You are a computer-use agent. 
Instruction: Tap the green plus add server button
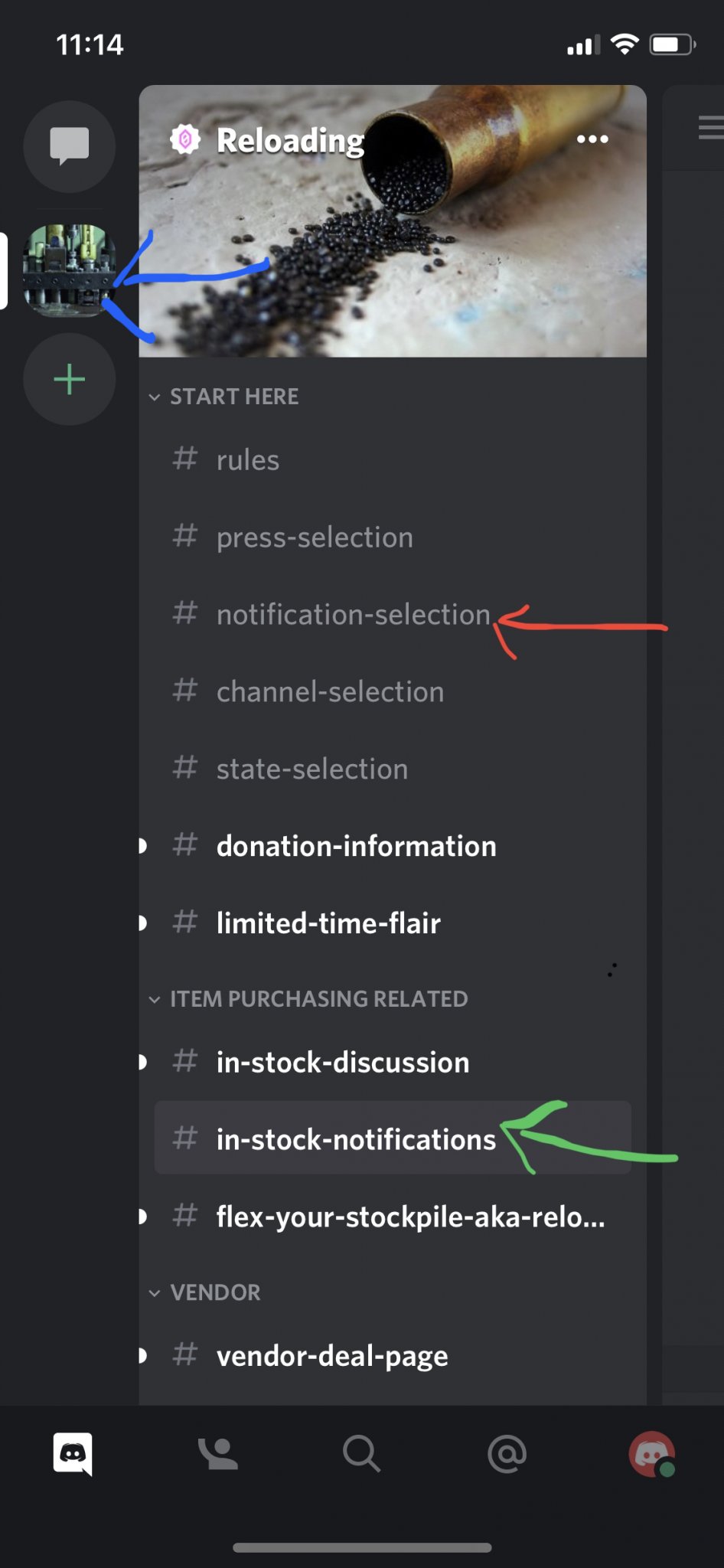[x=70, y=380]
